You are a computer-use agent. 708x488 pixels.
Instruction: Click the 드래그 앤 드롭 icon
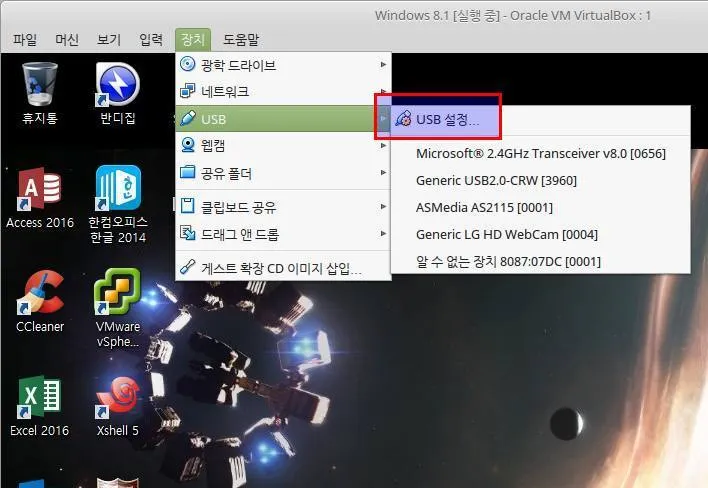click(187, 233)
